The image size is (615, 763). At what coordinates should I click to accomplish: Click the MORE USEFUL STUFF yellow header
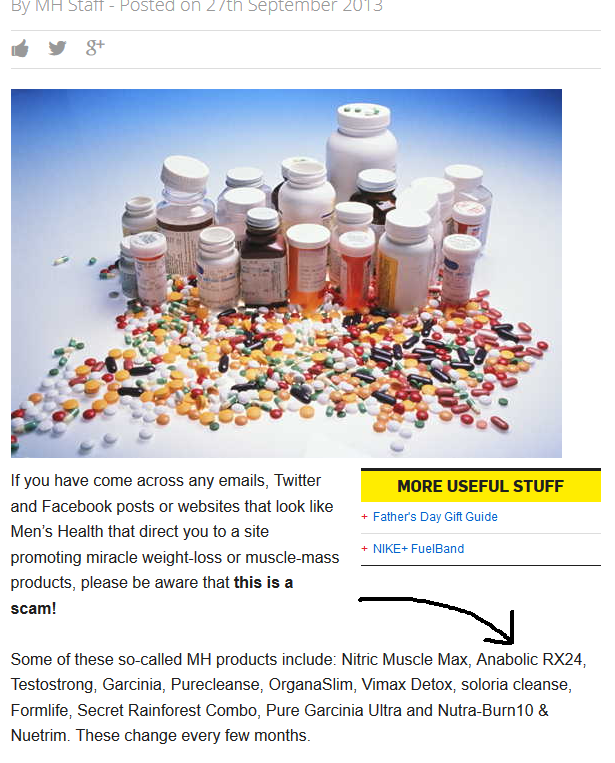[481, 486]
